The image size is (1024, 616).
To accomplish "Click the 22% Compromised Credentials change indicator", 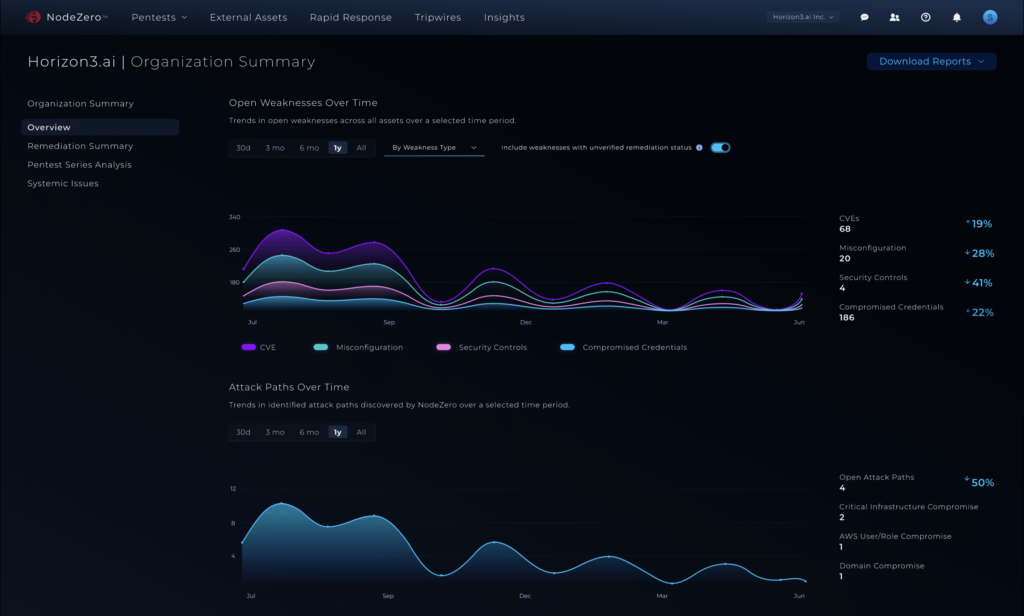I will tap(980, 312).
